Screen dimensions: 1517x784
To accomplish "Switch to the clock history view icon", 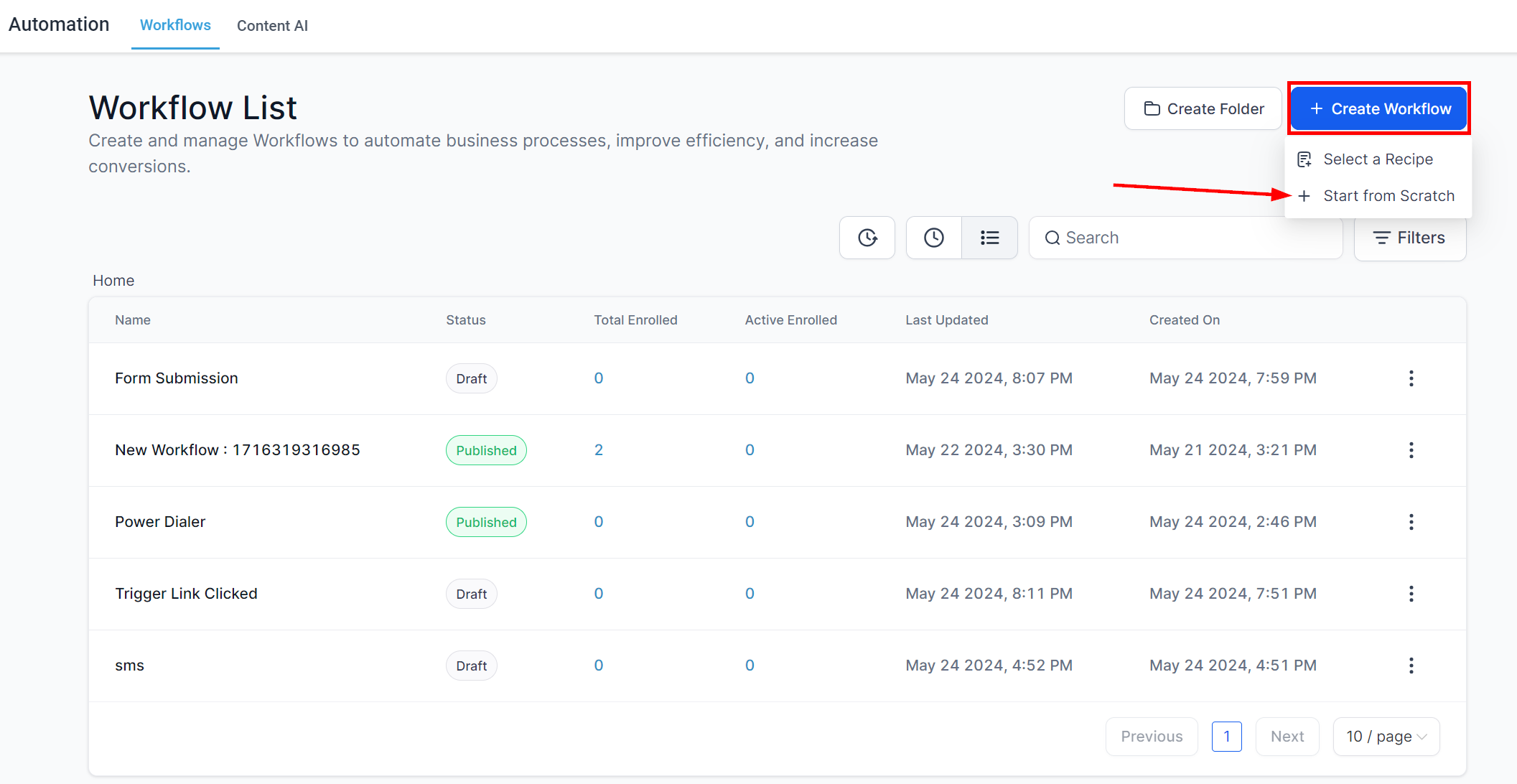I will point(933,238).
